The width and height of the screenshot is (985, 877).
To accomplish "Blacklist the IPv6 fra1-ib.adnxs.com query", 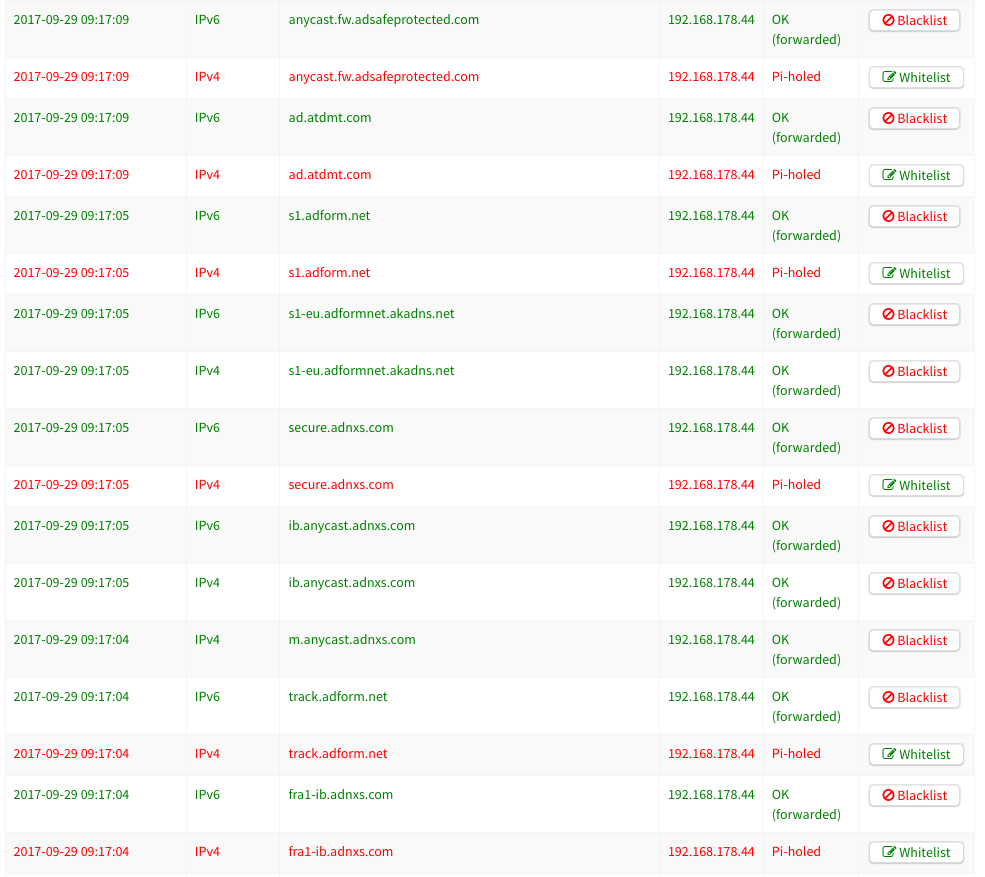I will click(x=914, y=796).
